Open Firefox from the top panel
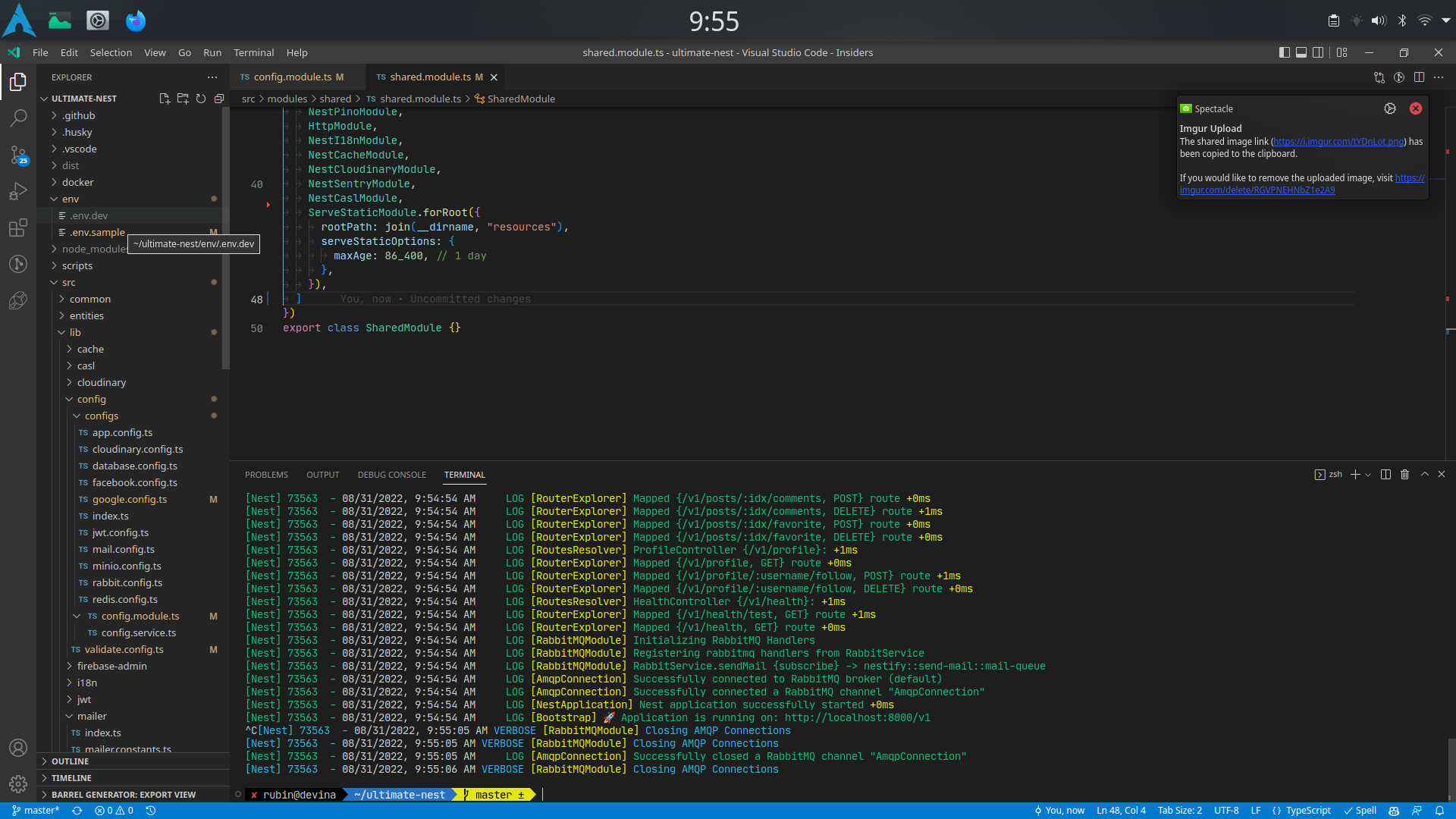 pyautogui.click(x=136, y=20)
